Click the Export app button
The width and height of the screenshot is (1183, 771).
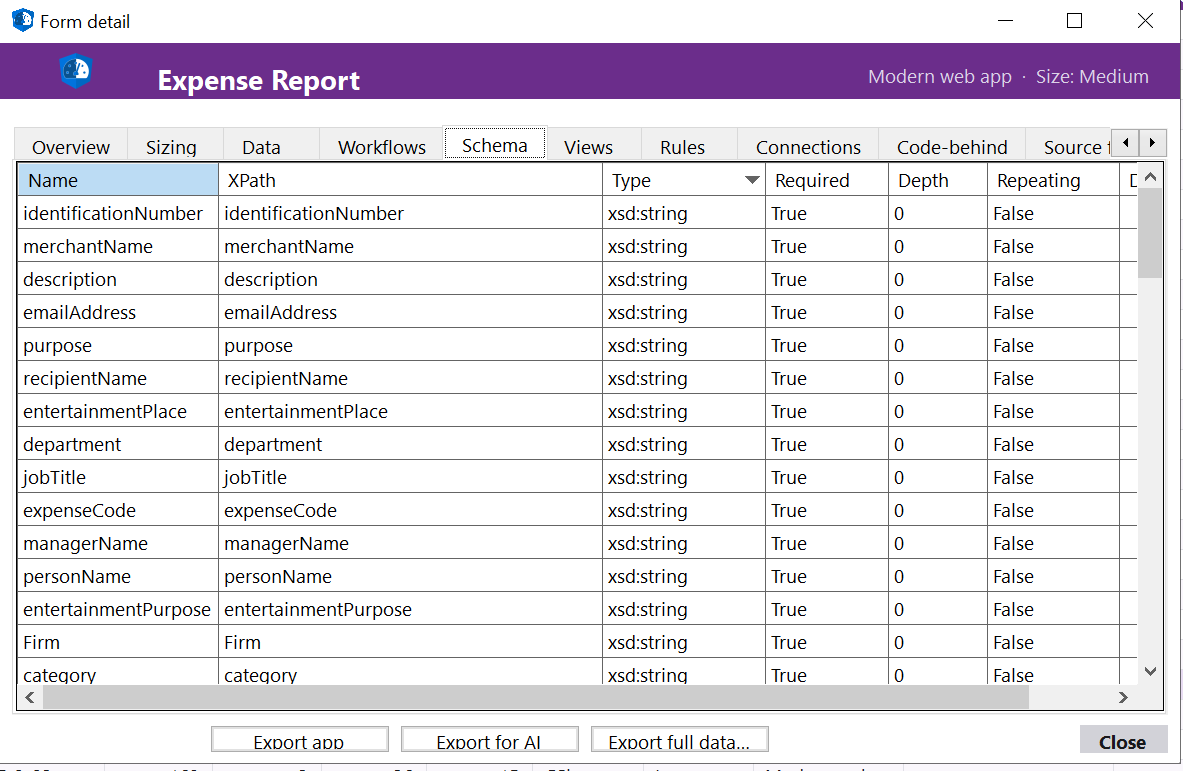[299, 739]
